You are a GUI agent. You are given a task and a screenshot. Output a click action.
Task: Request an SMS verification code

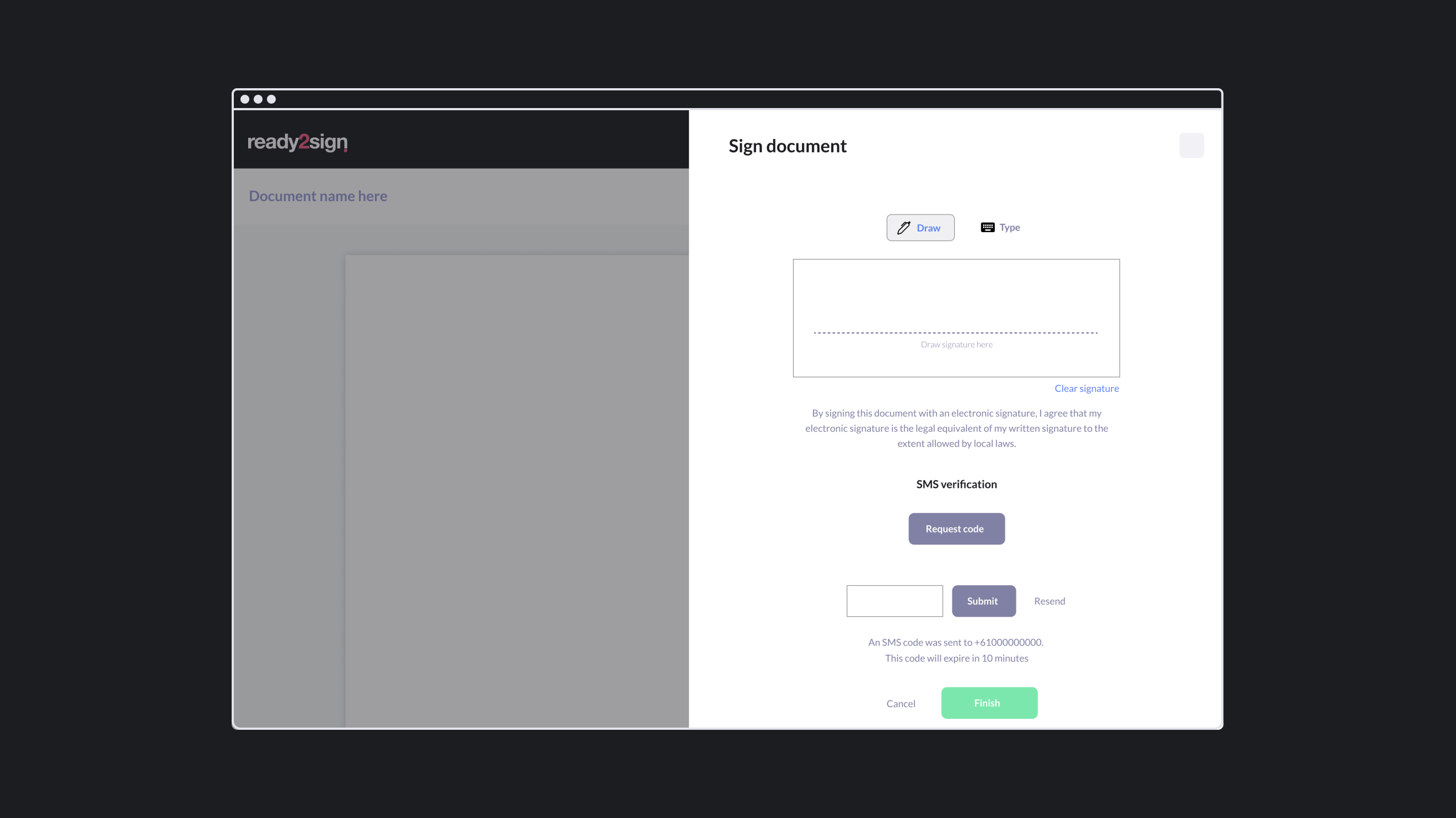956,529
